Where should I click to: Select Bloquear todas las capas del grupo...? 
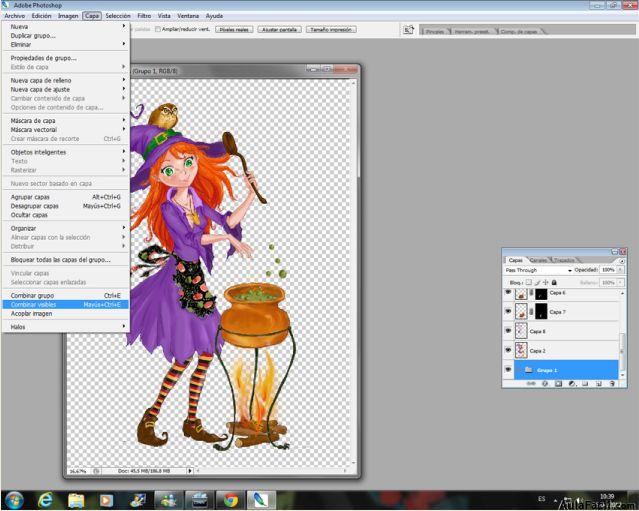click(x=65, y=260)
